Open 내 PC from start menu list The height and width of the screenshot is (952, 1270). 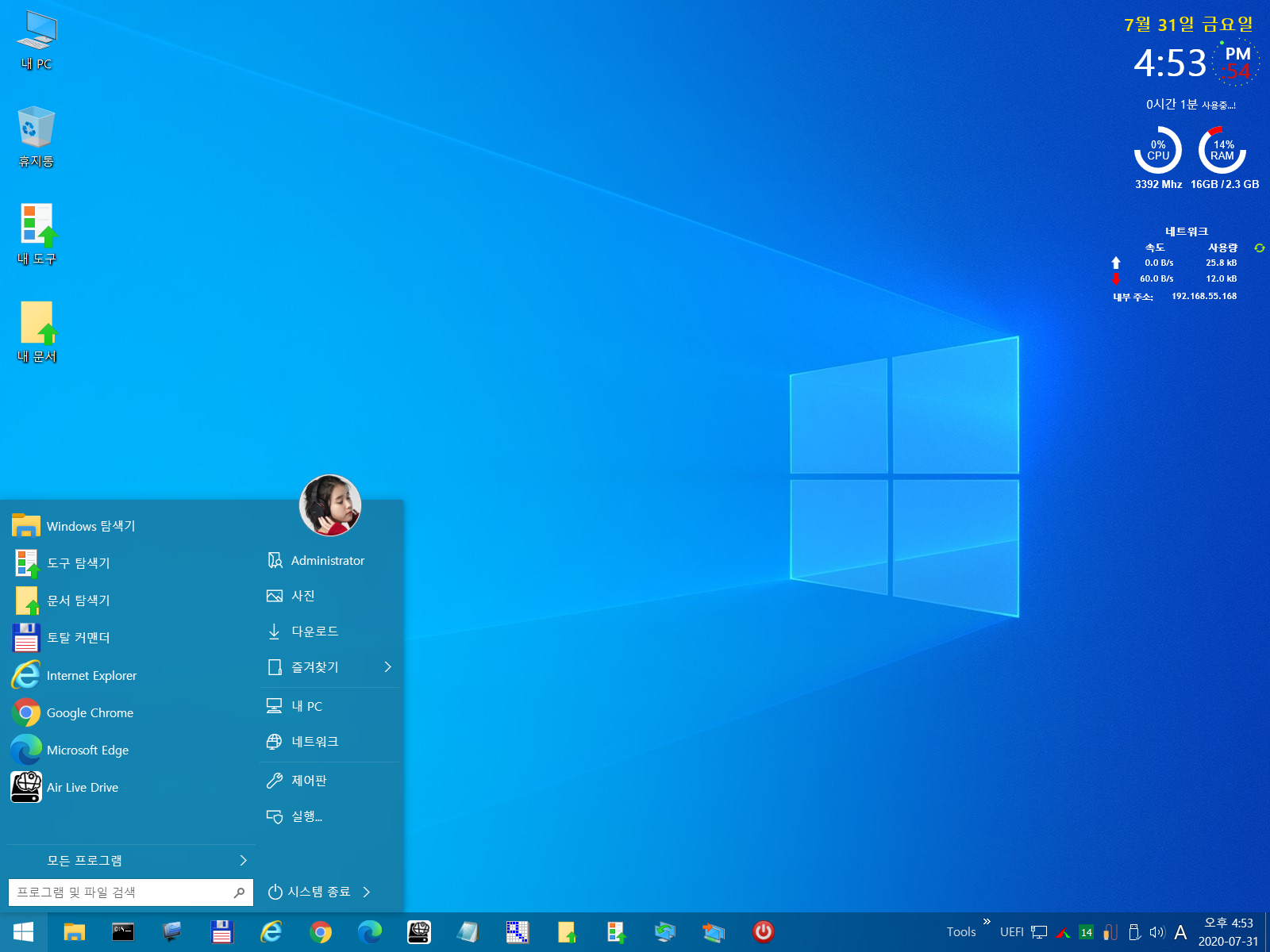(329, 706)
